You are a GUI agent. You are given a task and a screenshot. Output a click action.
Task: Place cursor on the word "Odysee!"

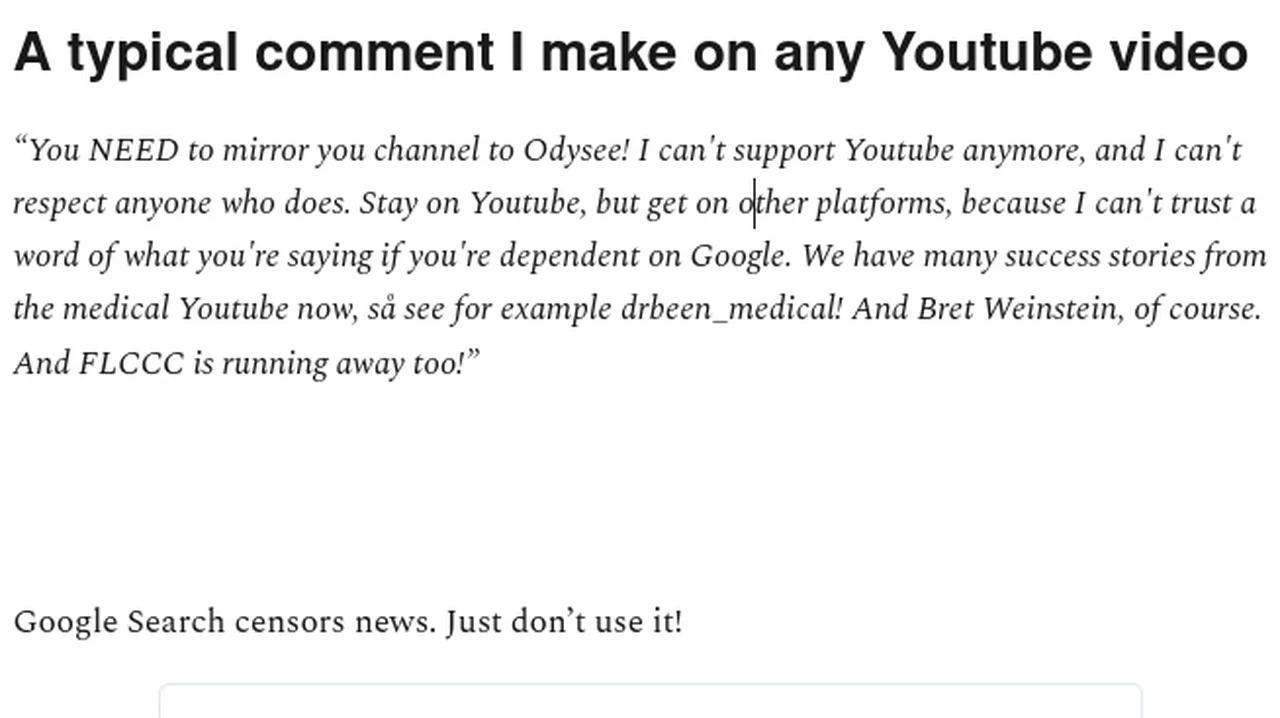pos(577,151)
